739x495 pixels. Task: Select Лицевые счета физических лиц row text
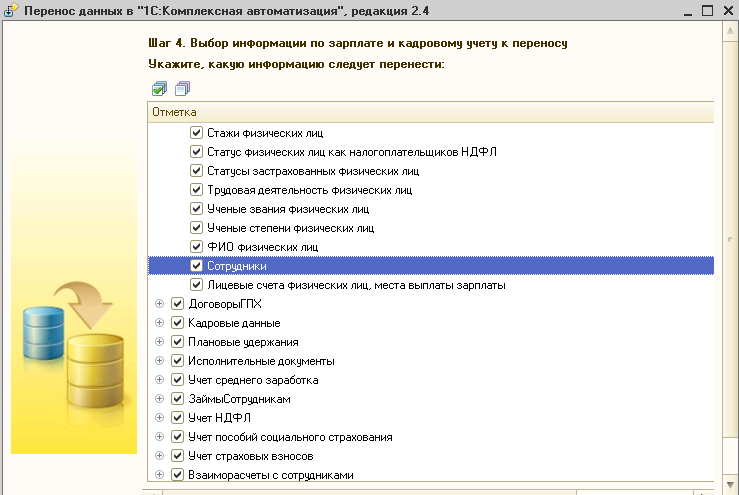click(x=356, y=285)
